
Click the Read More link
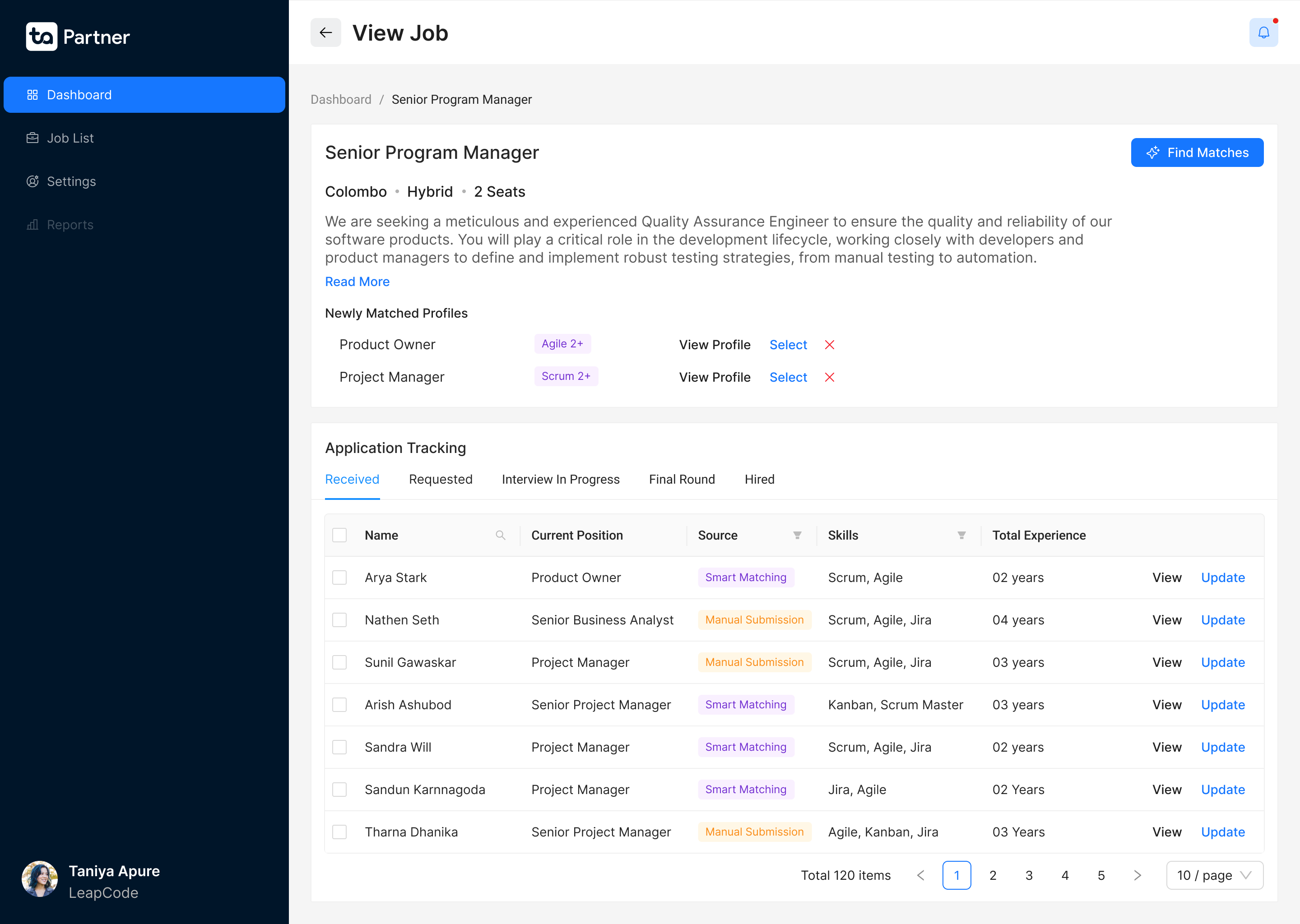(357, 282)
